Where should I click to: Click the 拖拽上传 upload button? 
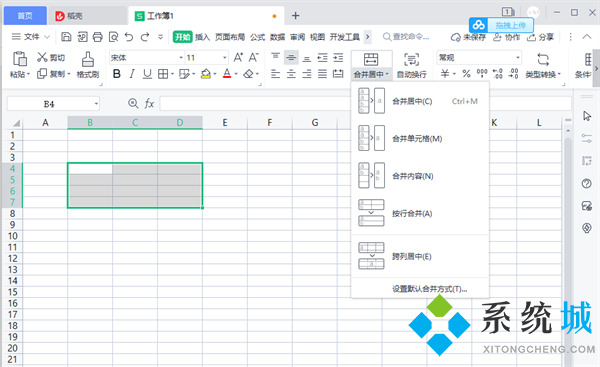point(501,25)
